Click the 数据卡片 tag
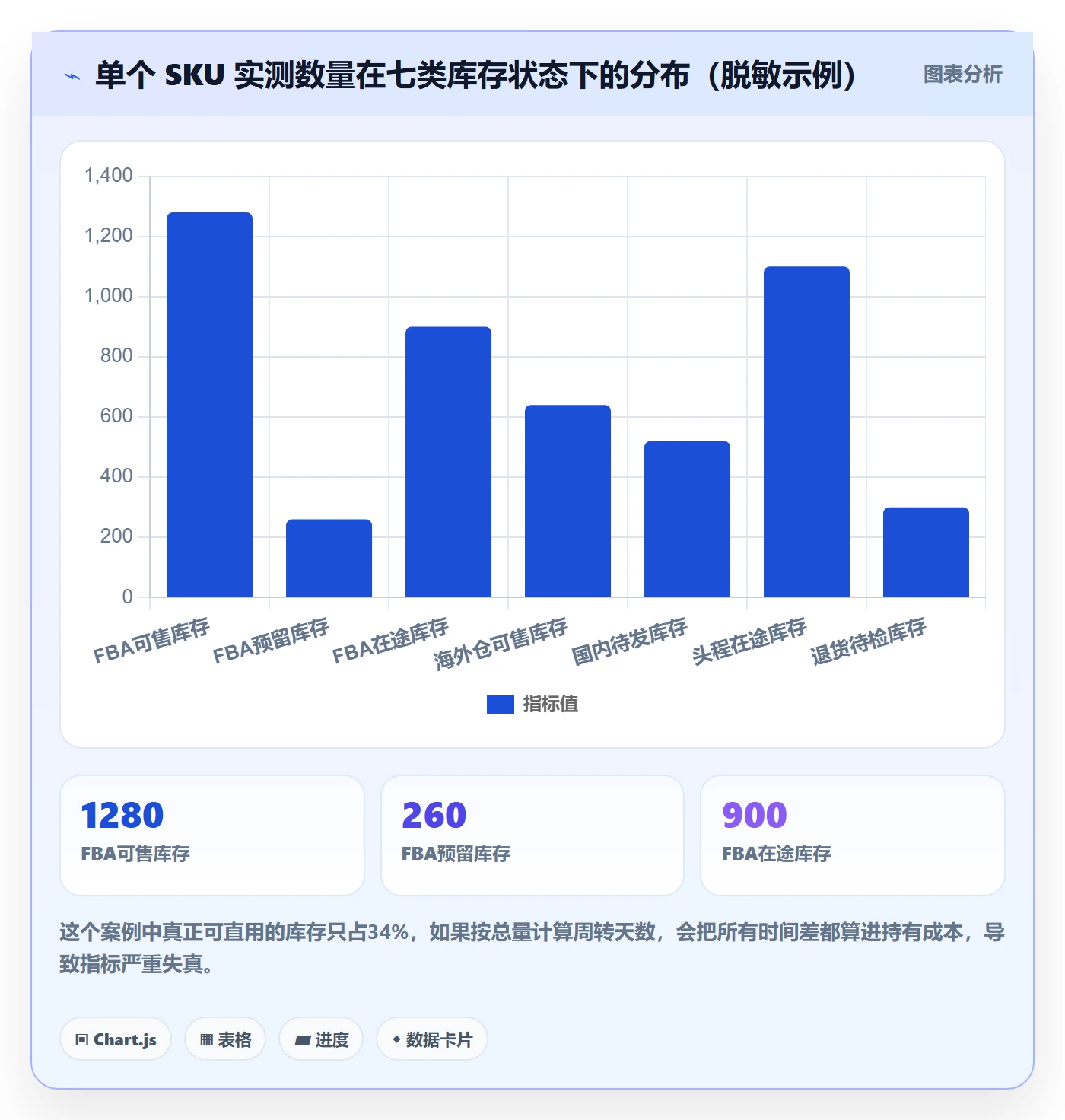1065x1120 pixels. tap(432, 1039)
